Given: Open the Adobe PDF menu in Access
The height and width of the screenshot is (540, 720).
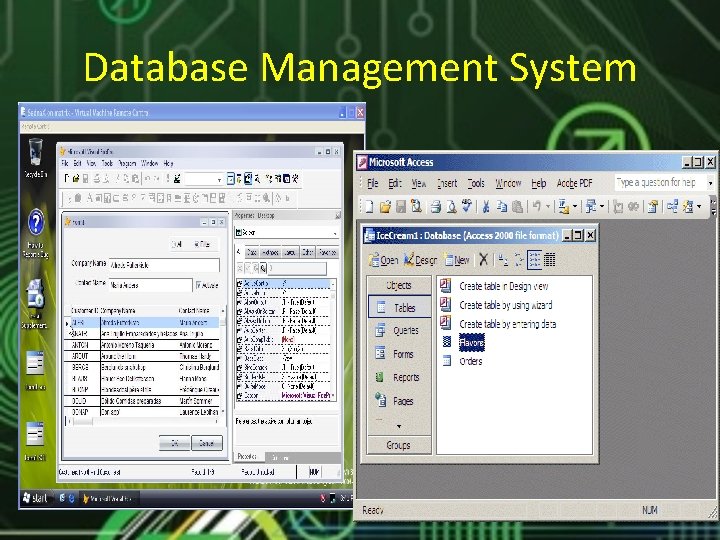Looking at the screenshot, I should coord(574,183).
